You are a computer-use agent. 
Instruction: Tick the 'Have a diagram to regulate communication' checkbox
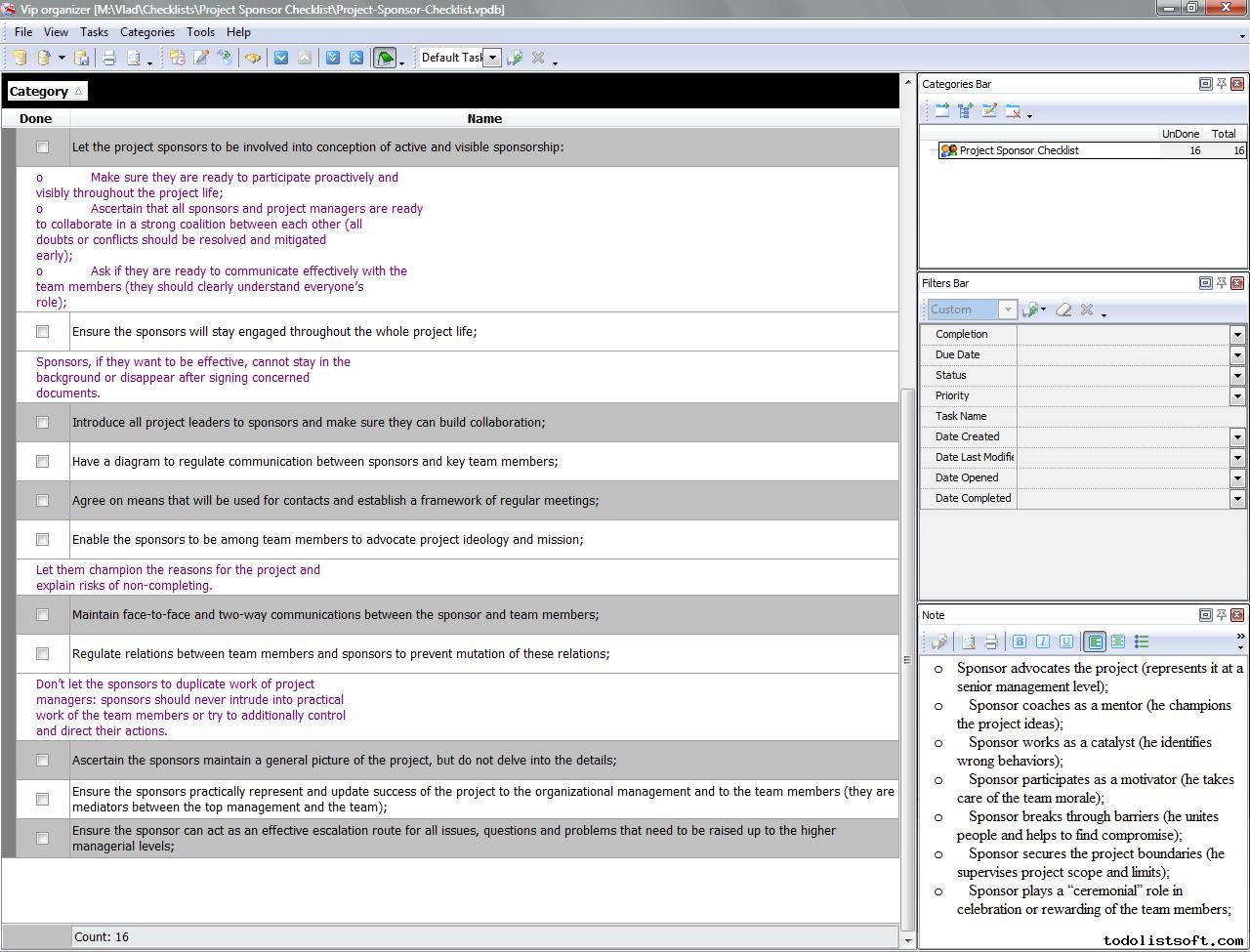(42, 462)
